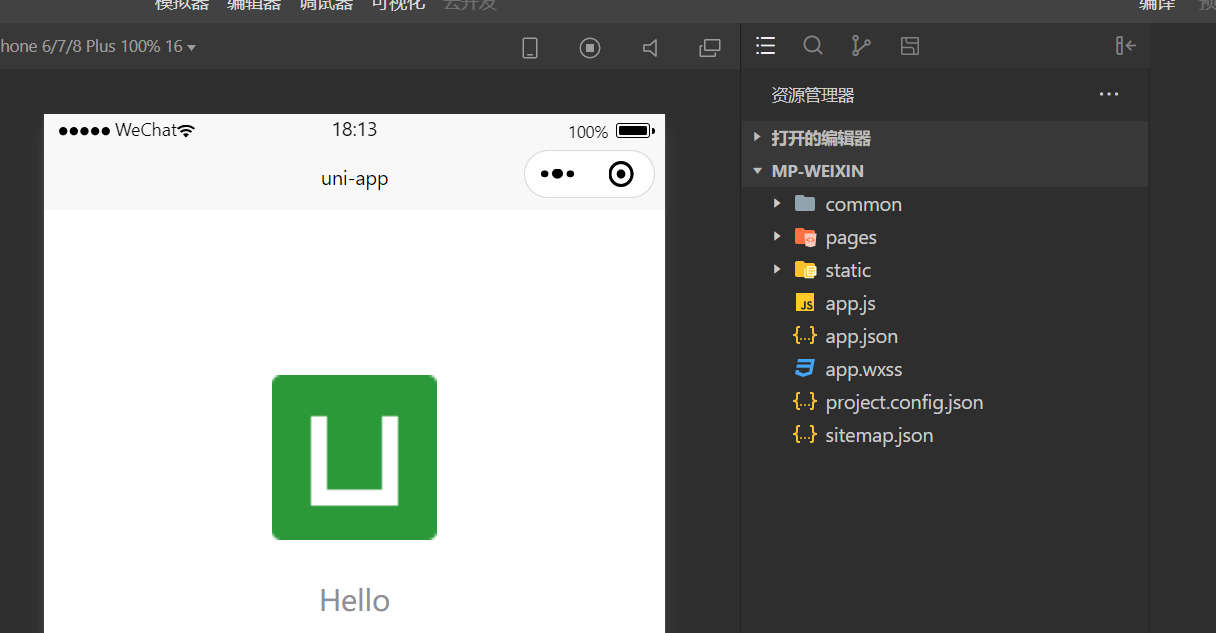The width and height of the screenshot is (1216, 633).
Task: Expand the pages folder
Action: [850, 237]
